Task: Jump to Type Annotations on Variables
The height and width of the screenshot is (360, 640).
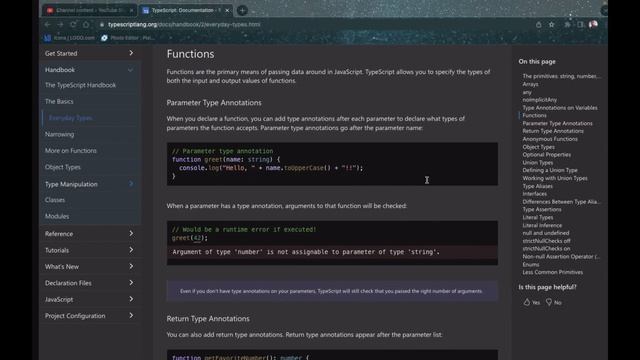Action: tap(560, 108)
